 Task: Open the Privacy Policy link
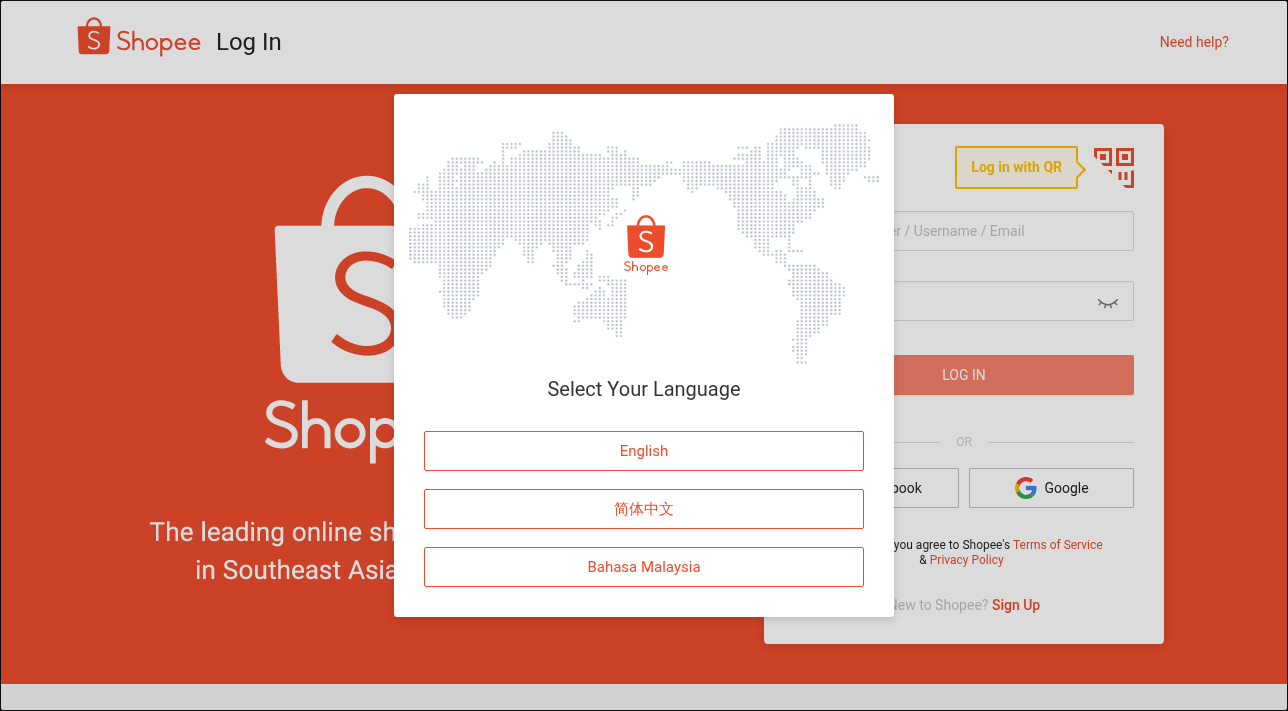[966, 560]
